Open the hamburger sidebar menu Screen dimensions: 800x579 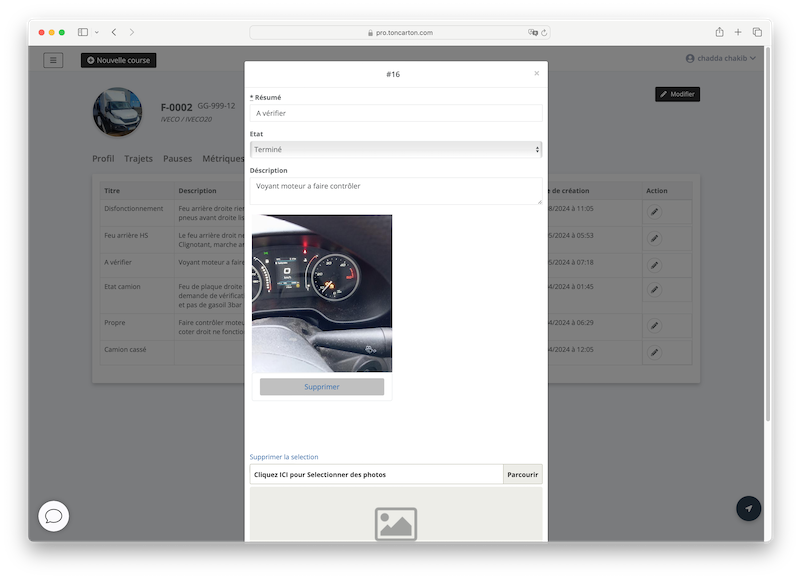click(53, 60)
